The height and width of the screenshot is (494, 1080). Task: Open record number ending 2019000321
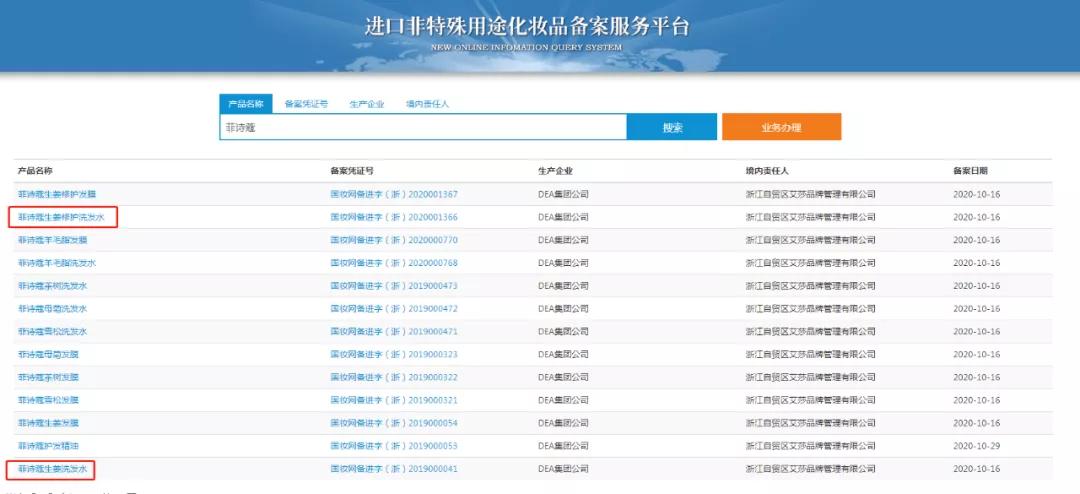394,400
